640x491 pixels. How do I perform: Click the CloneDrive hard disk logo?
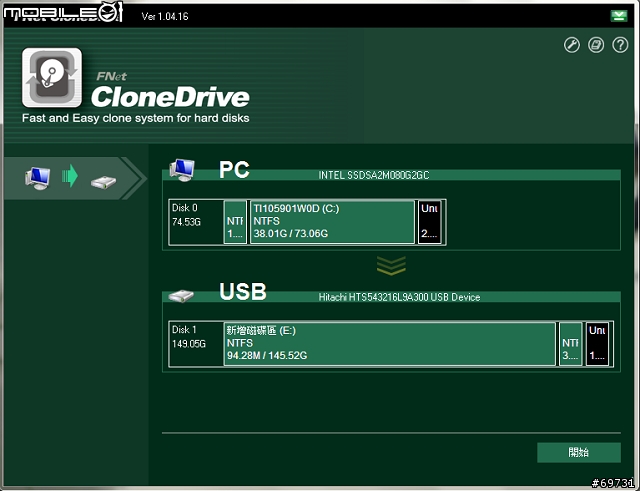(52, 78)
